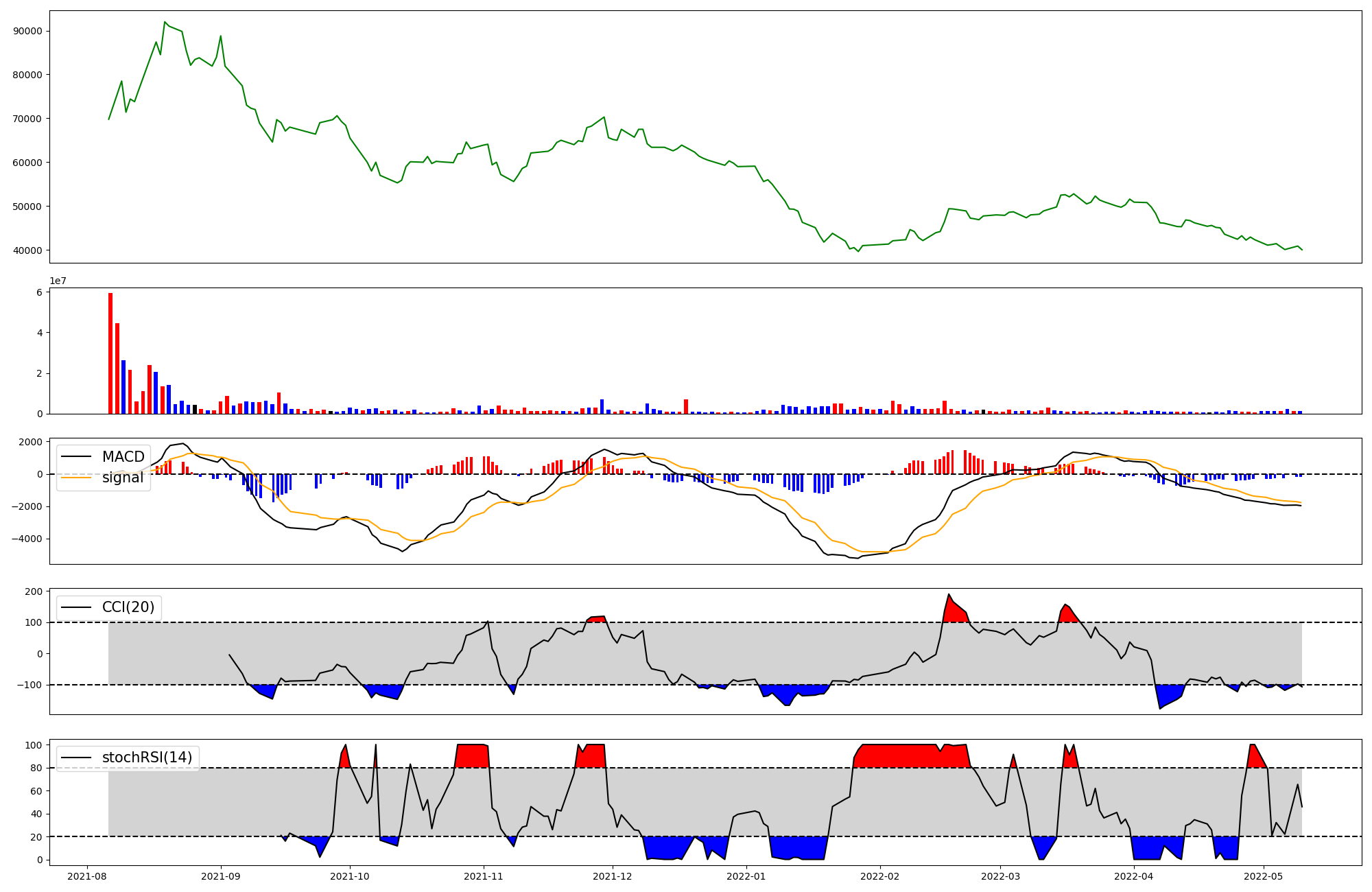Click the second tallest red volume bar

coord(117,368)
